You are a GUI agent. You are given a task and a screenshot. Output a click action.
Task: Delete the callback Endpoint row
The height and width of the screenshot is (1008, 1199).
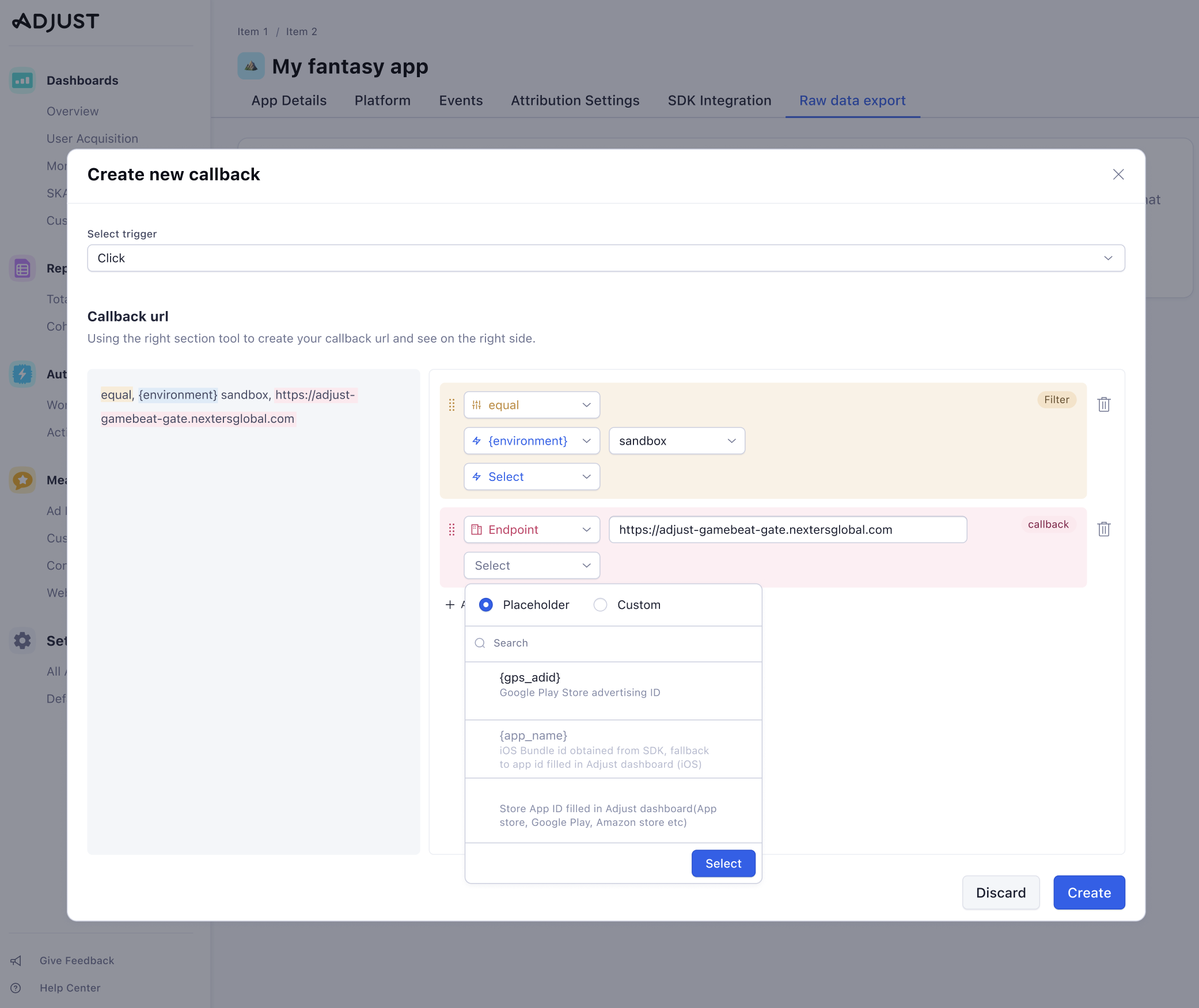(x=1103, y=529)
